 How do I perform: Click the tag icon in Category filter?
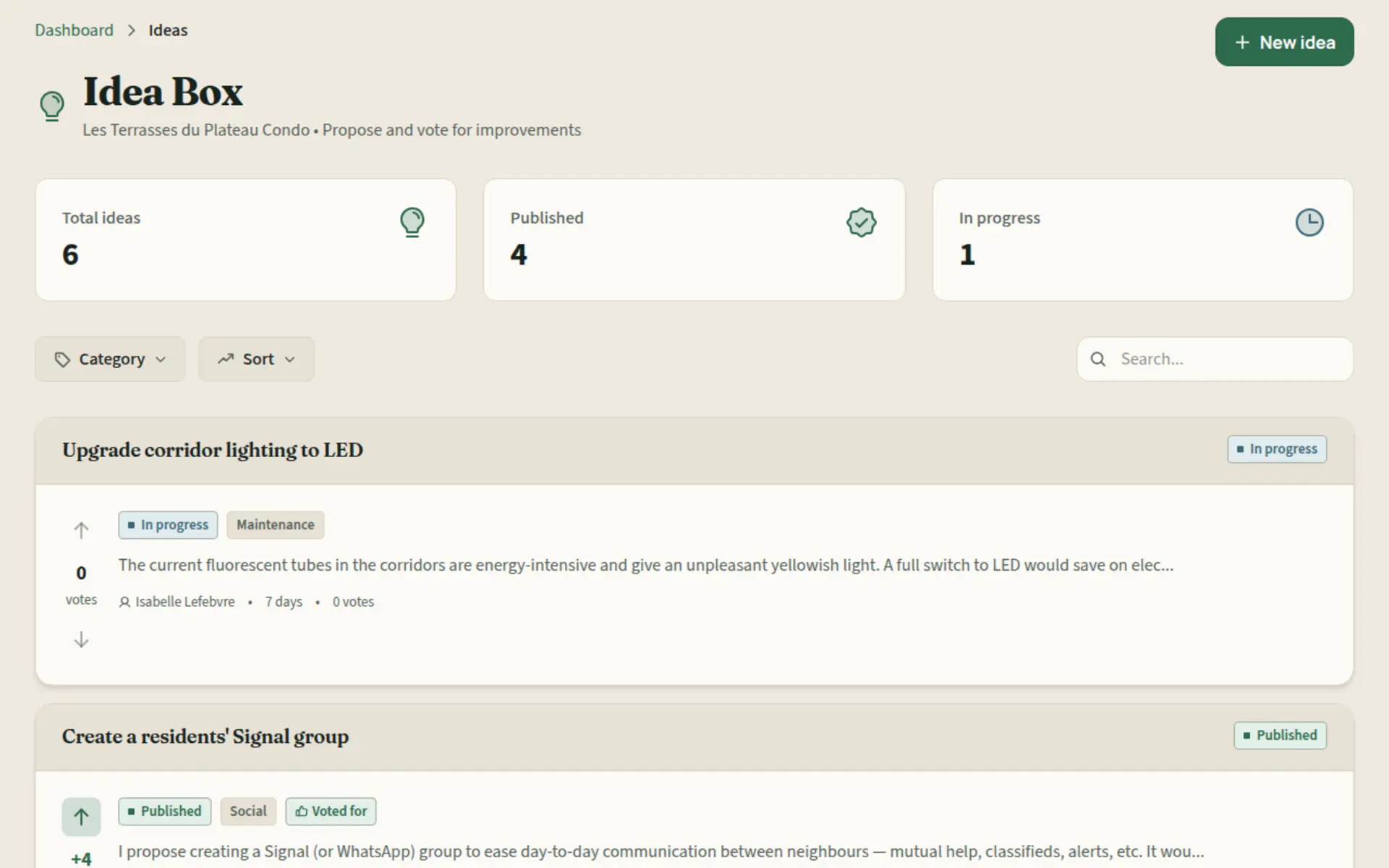62,359
